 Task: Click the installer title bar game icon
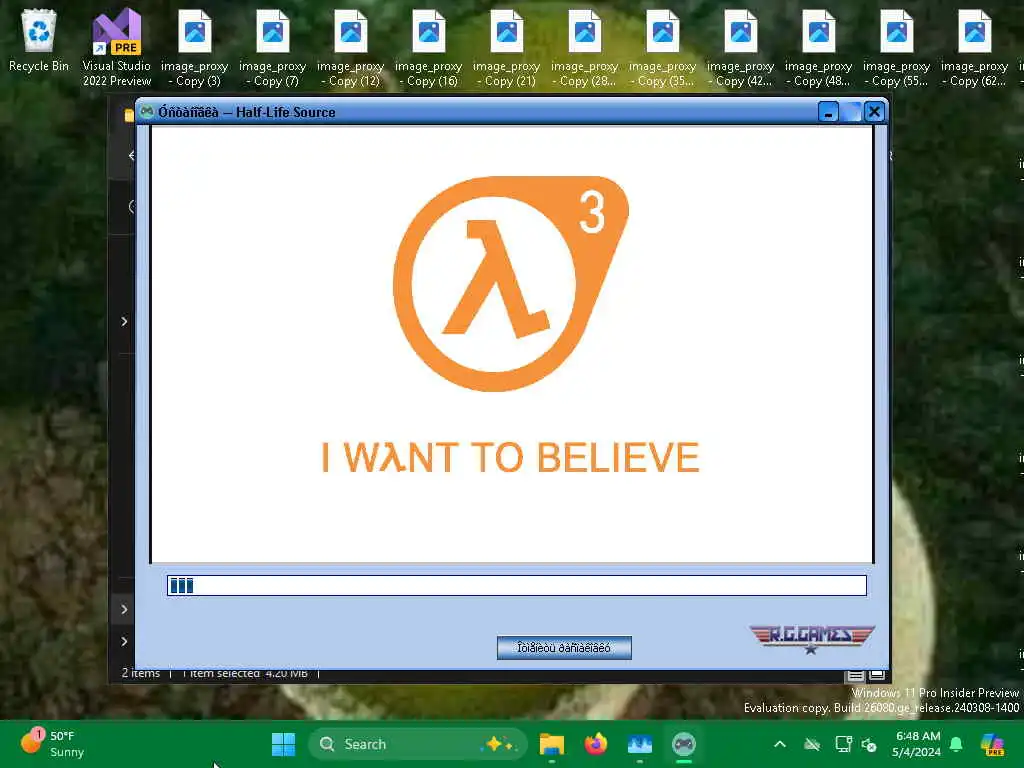coord(147,112)
